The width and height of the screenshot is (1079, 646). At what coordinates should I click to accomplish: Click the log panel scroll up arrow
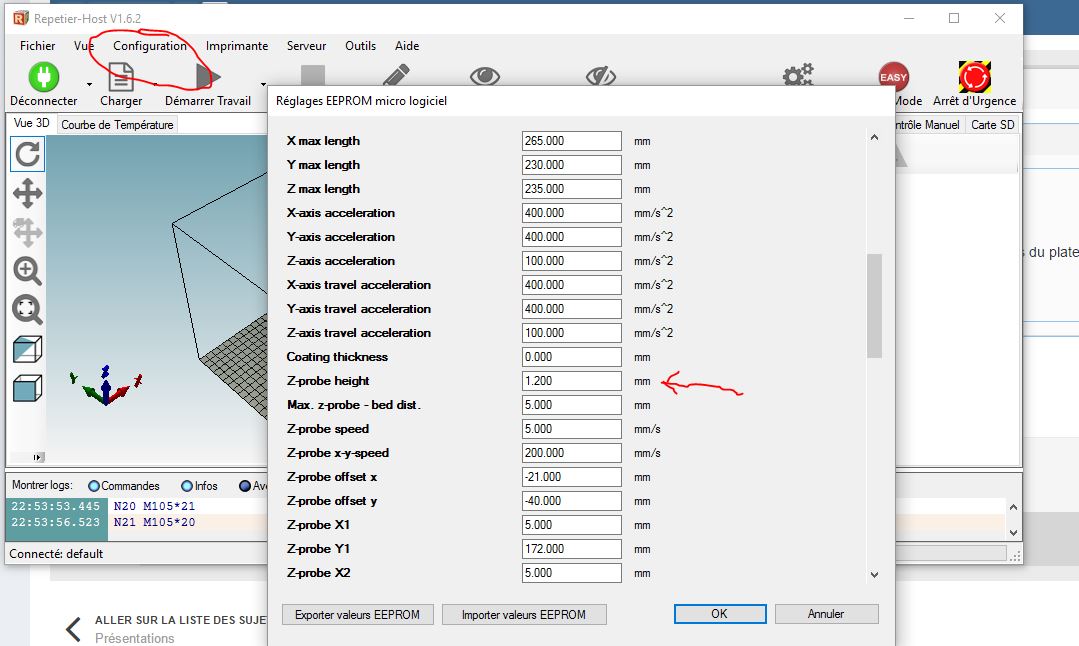(1013, 507)
